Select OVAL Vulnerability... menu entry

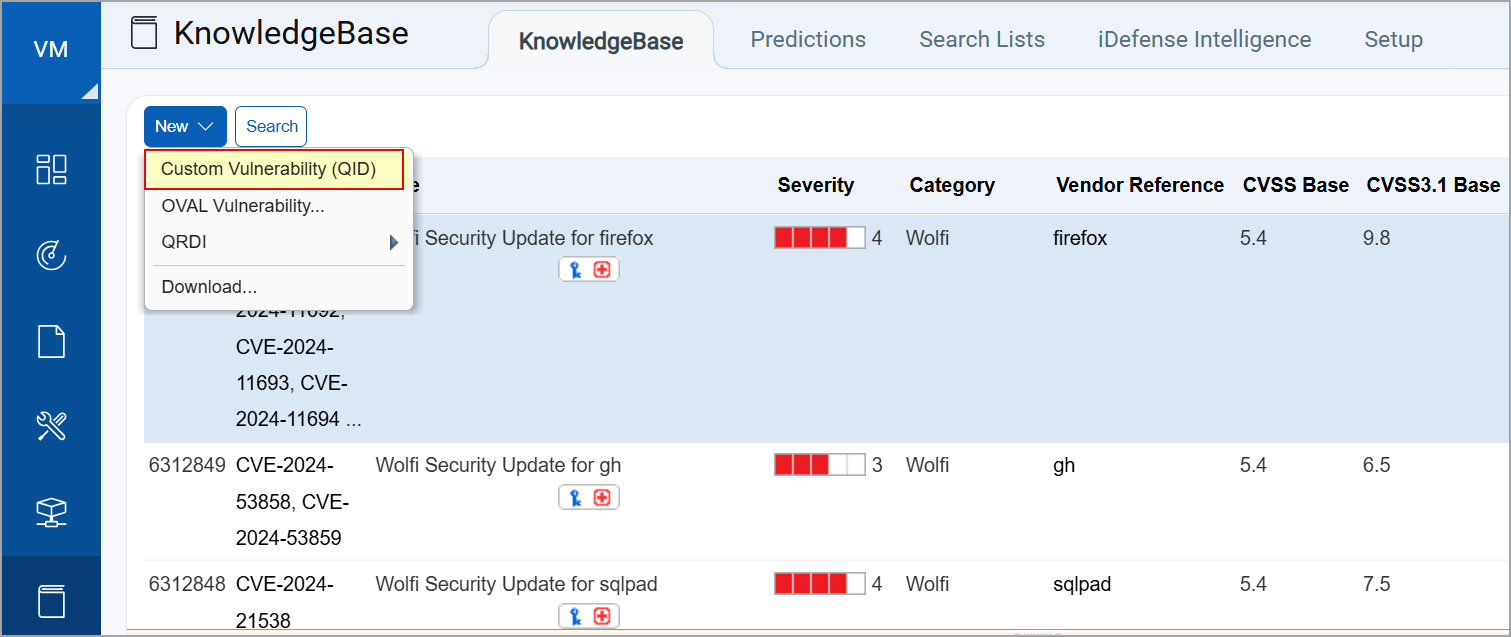[x=243, y=206]
